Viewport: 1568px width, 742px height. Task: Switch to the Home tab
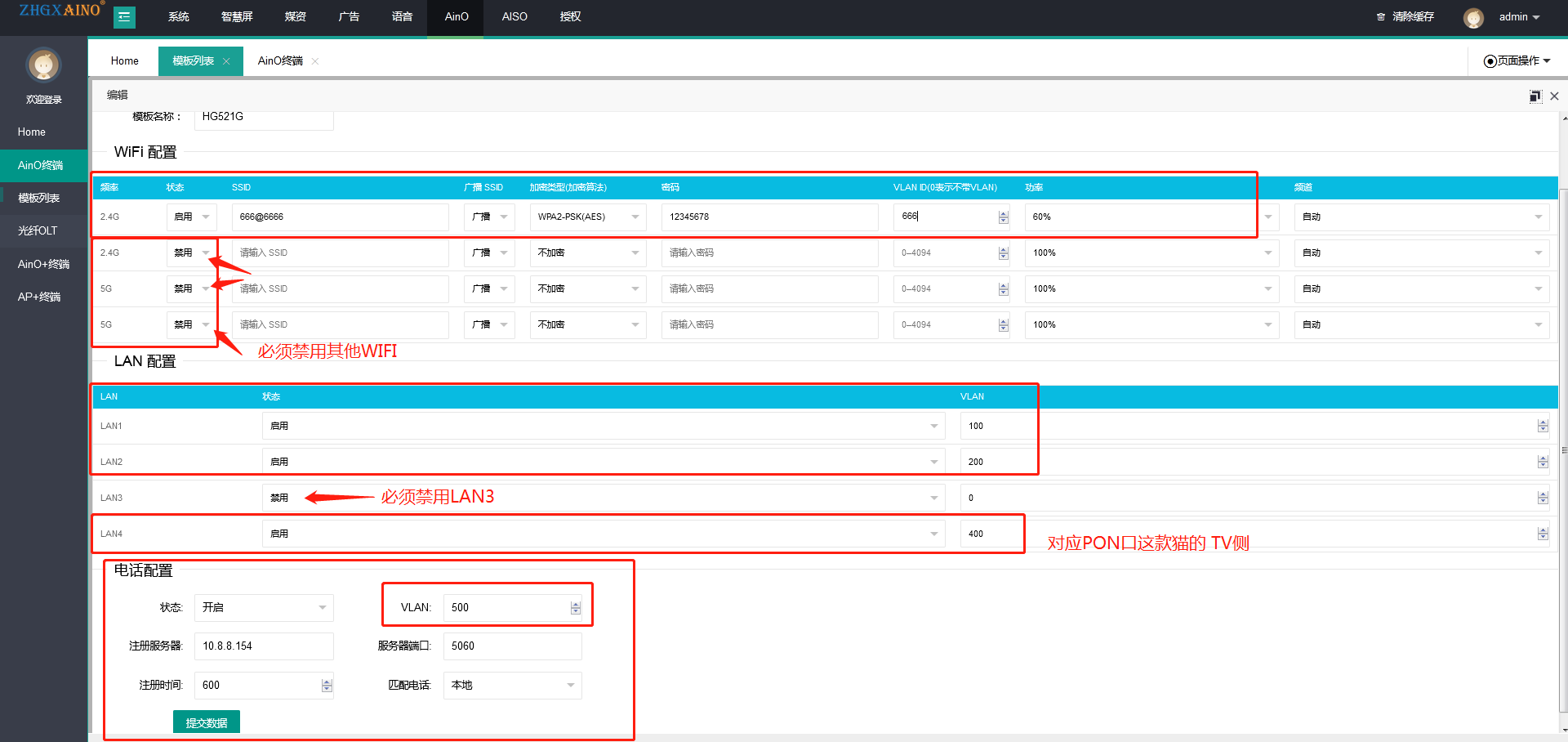124,61
